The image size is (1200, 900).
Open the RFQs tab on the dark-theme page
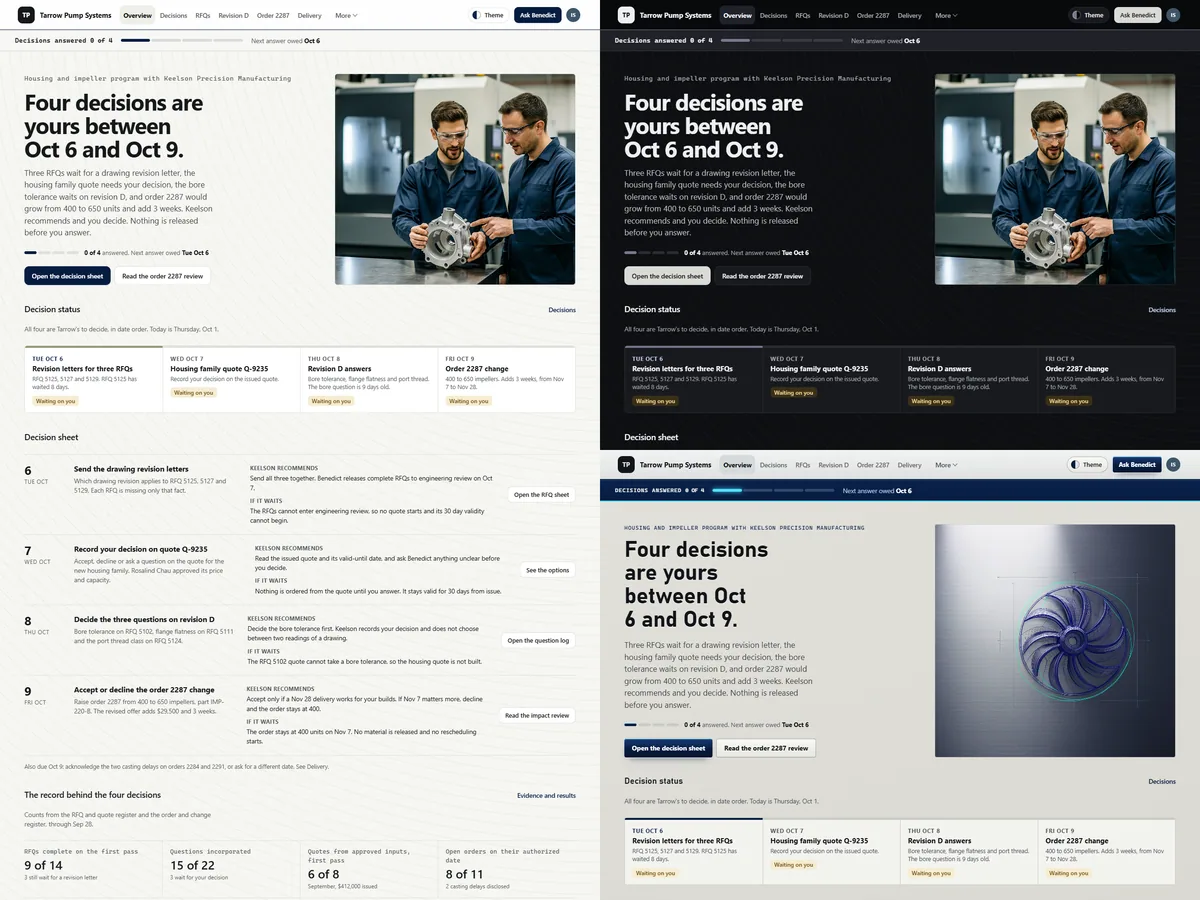pos(803,16)
